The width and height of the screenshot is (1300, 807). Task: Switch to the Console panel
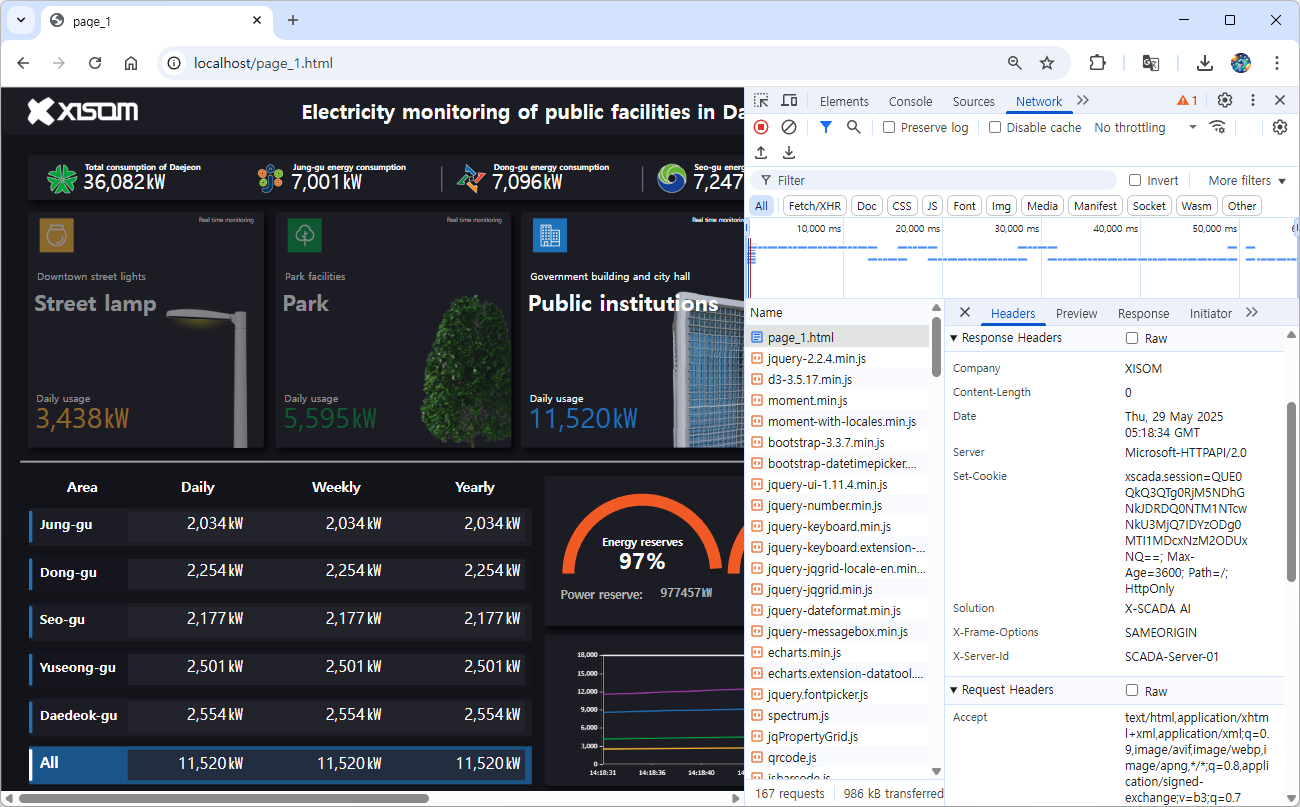tap(910, 101)
